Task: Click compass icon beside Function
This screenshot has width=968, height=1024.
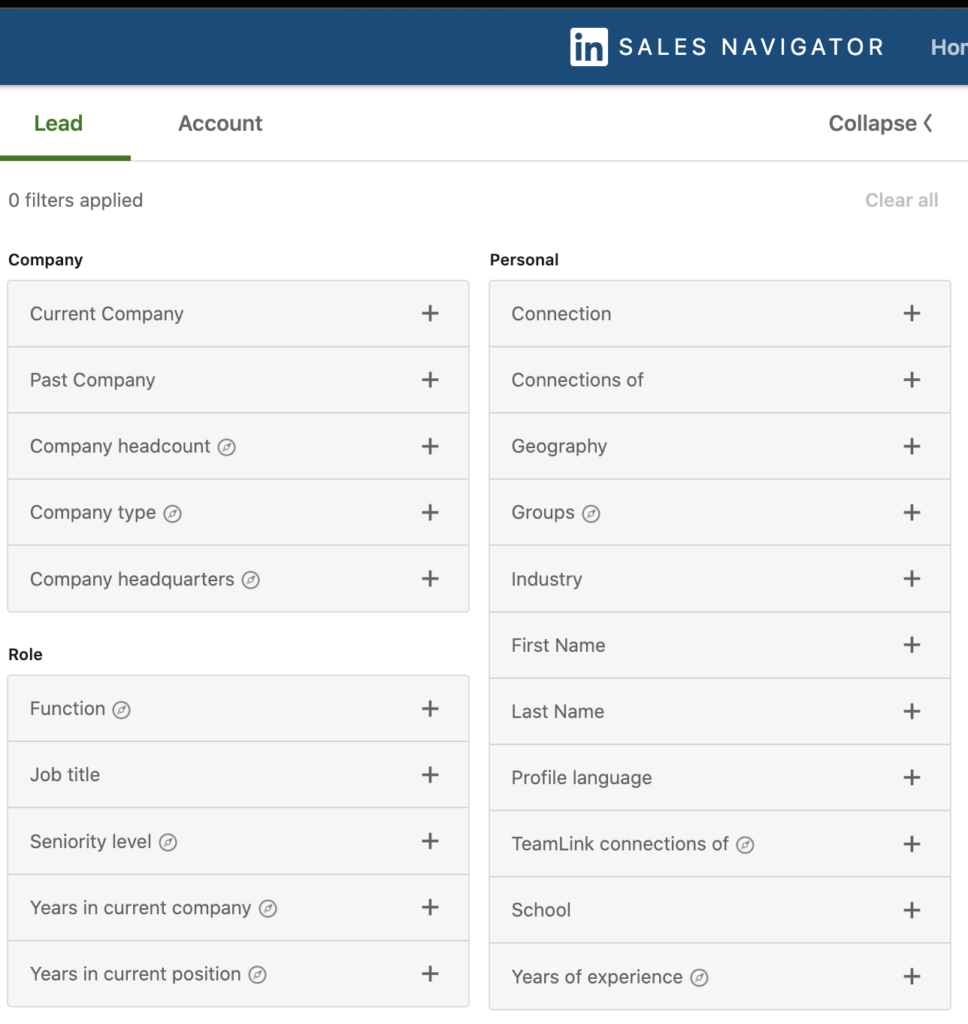Action: (121, 710)
